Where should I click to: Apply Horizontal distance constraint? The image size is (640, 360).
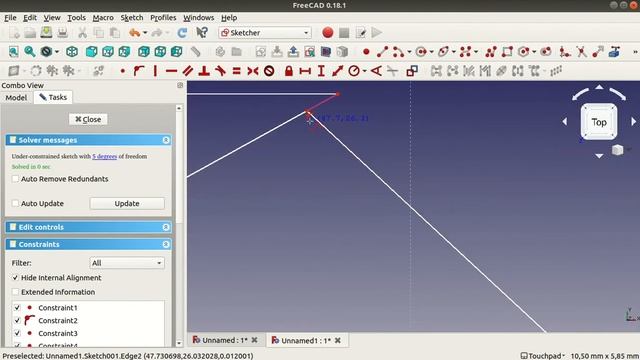(305, 71)
